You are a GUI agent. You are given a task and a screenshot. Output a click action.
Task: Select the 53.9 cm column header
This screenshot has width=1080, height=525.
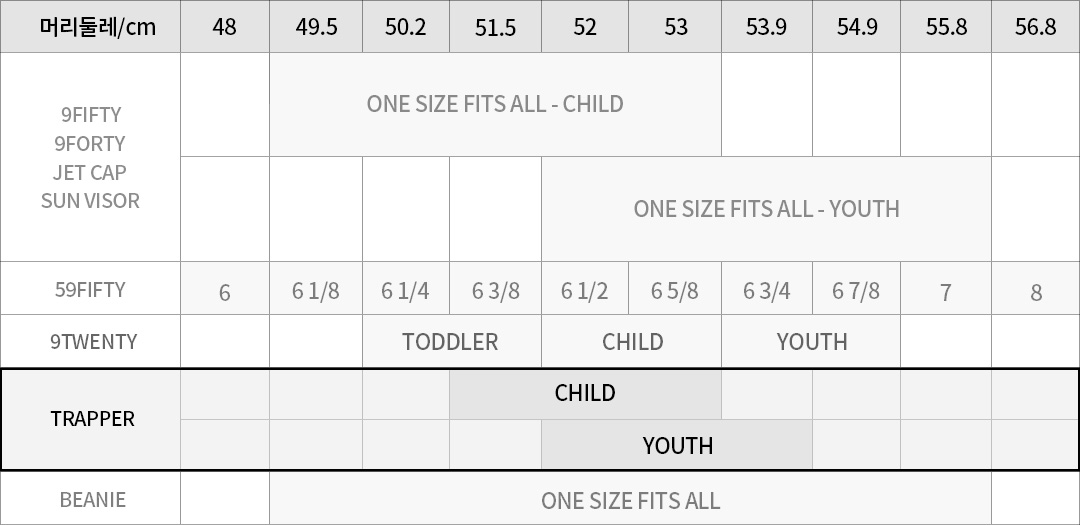(766, 27)
